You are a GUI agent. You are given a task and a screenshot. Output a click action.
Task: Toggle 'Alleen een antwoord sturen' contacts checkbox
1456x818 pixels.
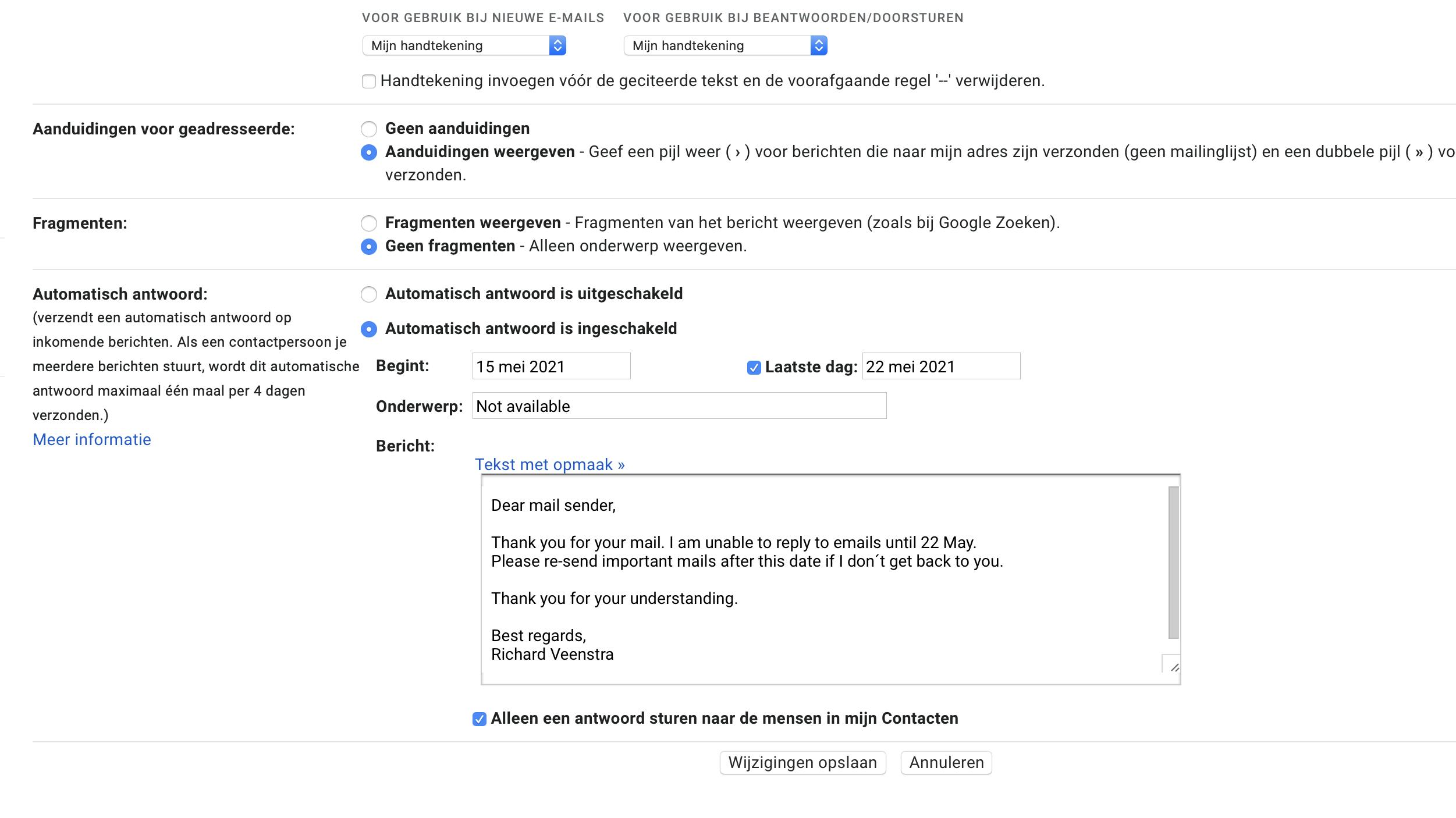pyautogui.click(x=479, y=720)
